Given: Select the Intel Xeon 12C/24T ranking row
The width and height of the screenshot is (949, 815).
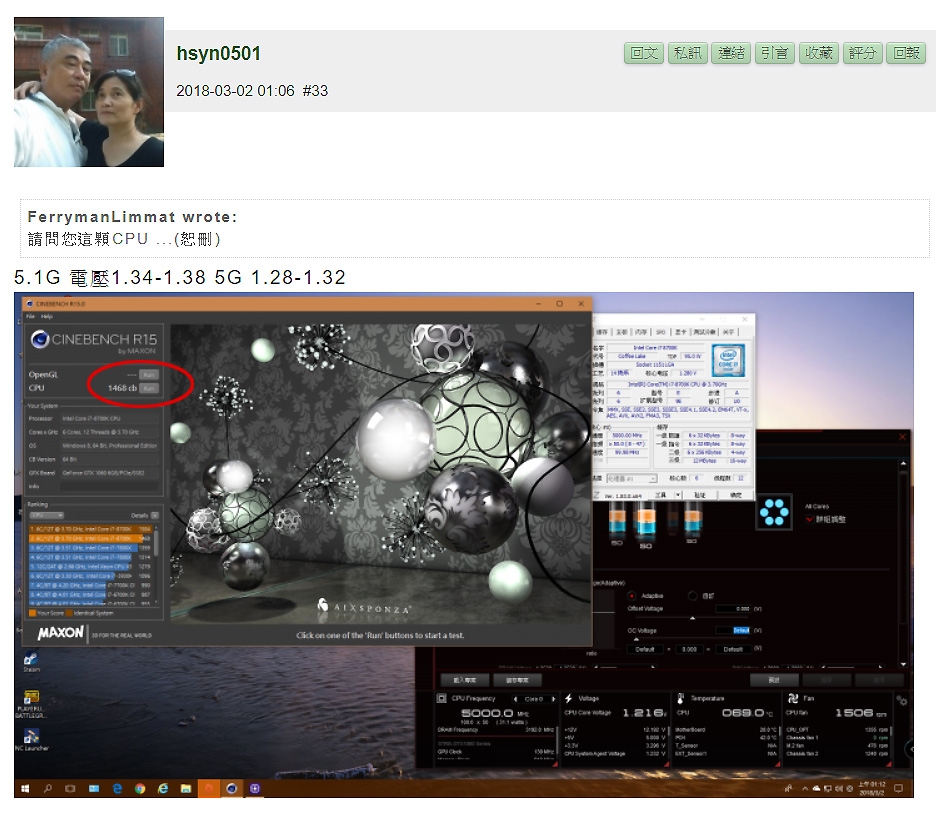Looking at the screenshot, I should [90, 566].
